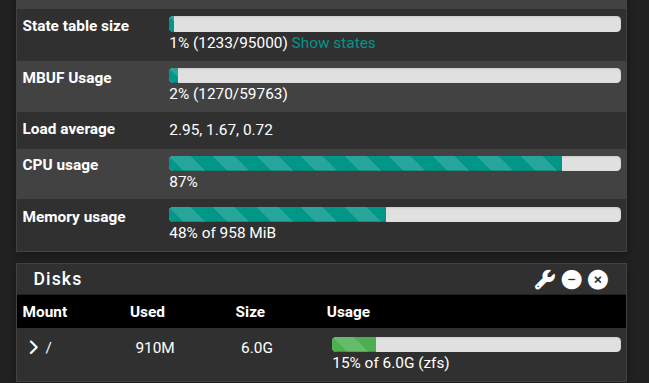Click the MBUF Usage progress bar

coord(395,75)
